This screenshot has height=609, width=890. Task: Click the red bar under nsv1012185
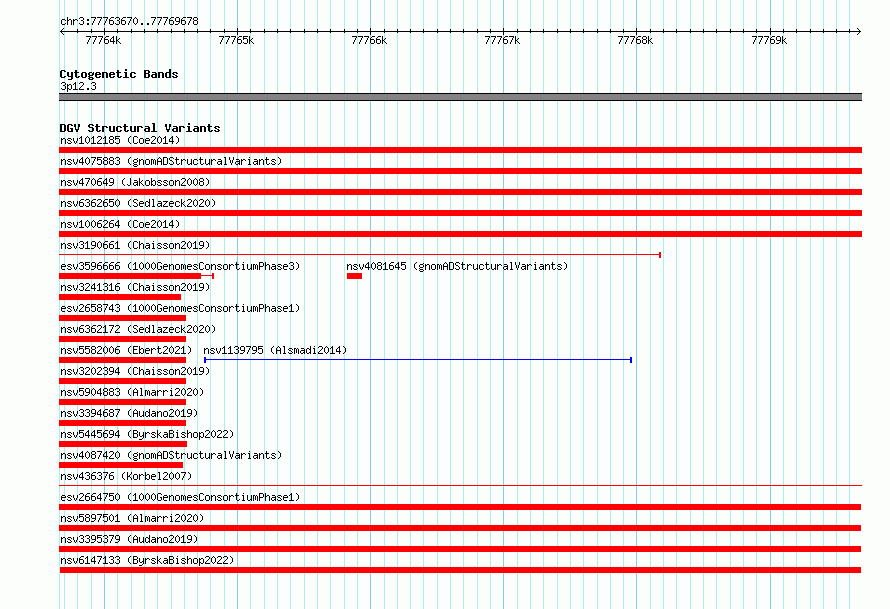point(460,150)
